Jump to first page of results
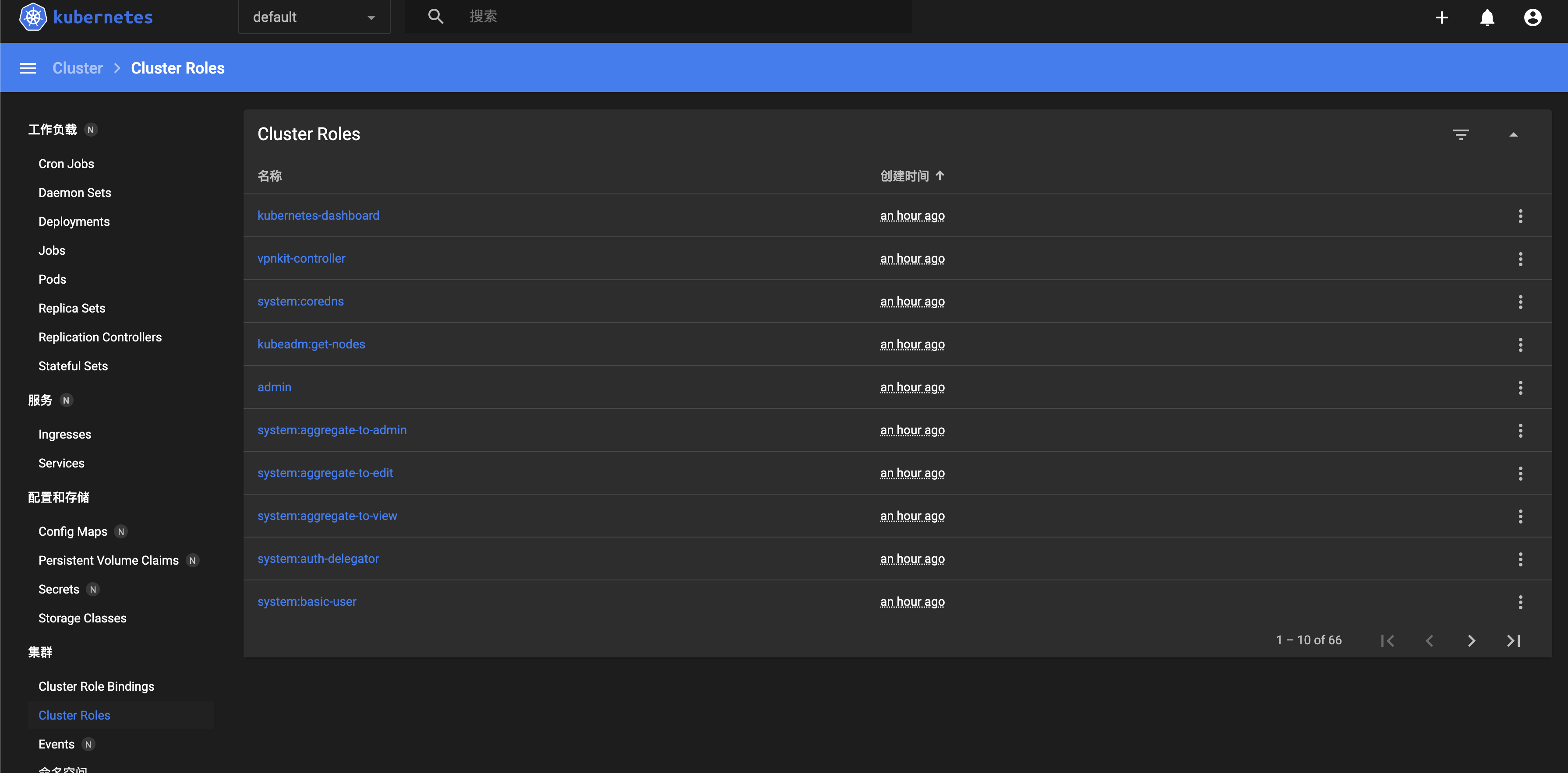This screenshot has width=1568, height=773. click(x=1388, y=640)
